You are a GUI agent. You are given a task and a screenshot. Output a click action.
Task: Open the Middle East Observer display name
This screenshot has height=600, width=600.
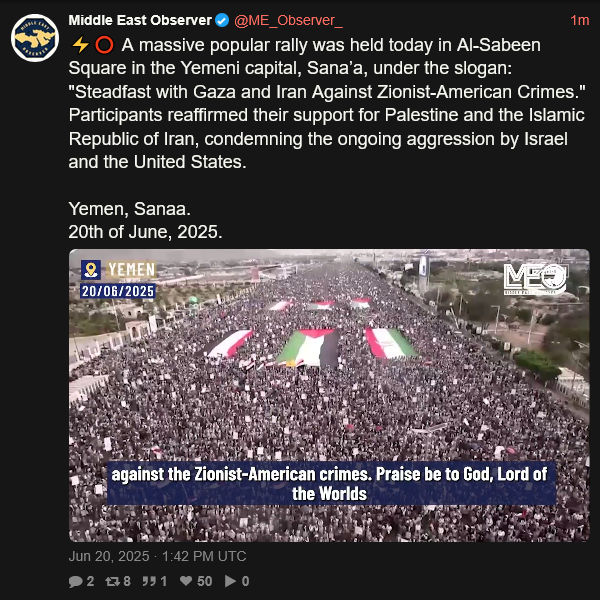(140, 20)
